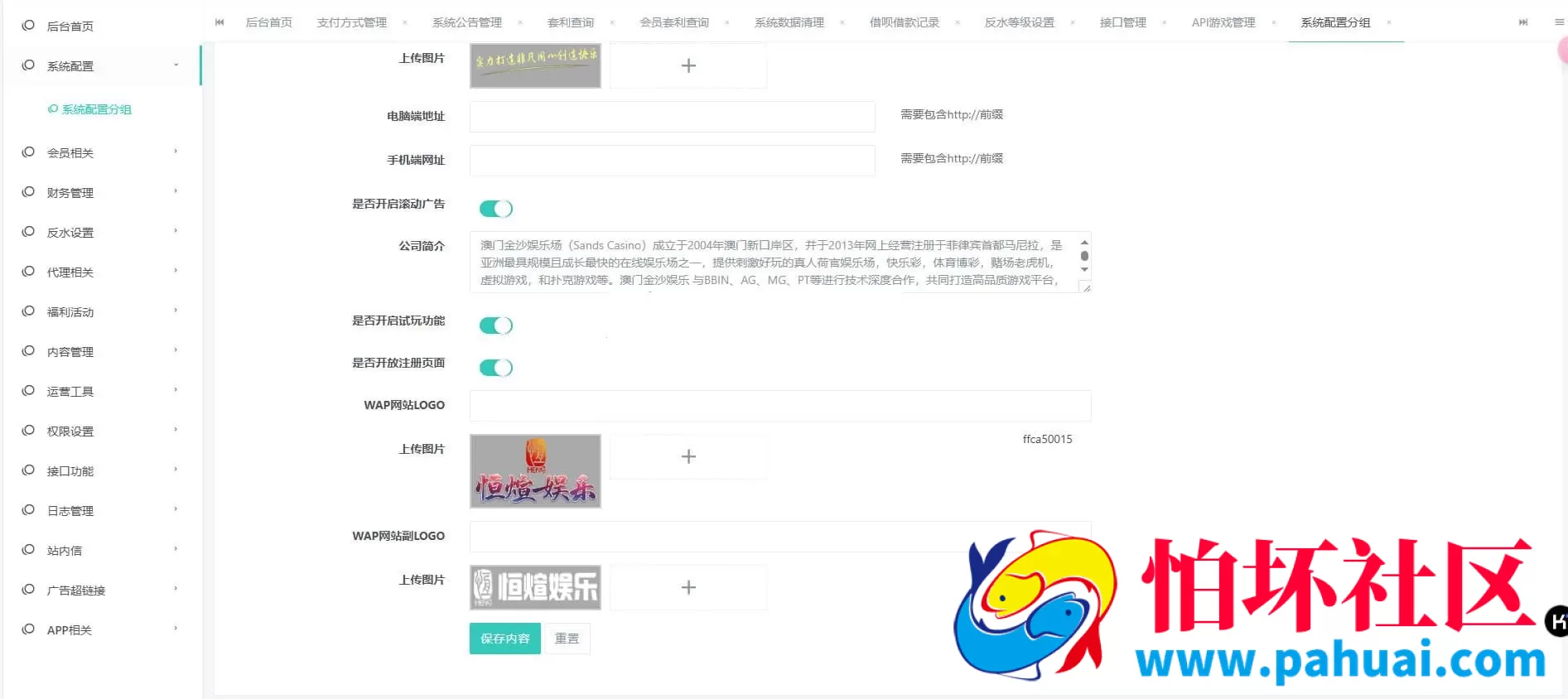
Task: Switch to the 借呗借款记录 tab
Action: pos(905,22)
